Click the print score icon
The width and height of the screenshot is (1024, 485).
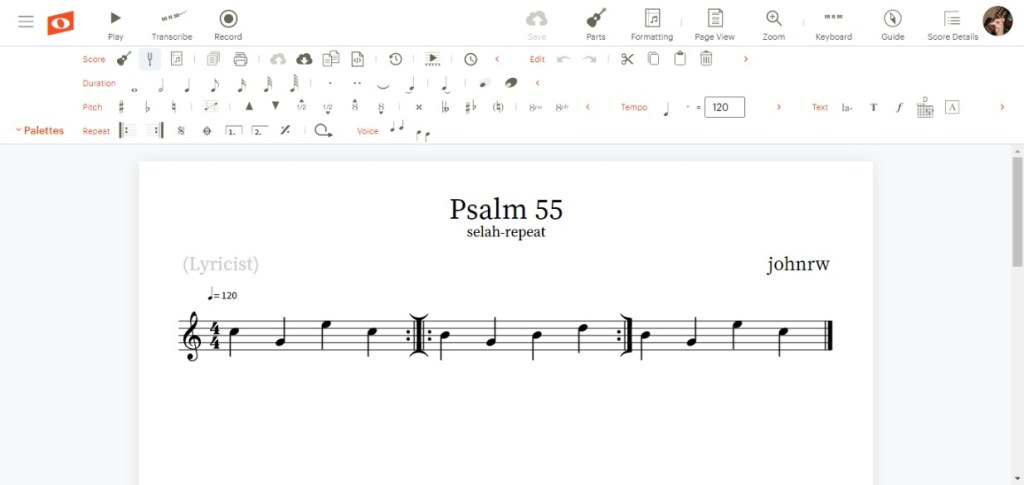click(x=240, y=59)
